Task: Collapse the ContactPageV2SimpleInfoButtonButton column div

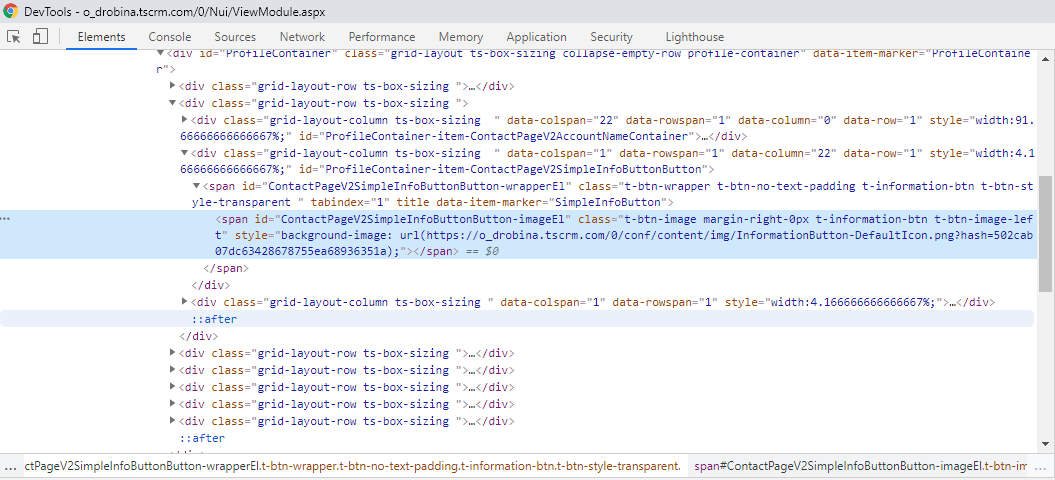Action: pos(185,153)
